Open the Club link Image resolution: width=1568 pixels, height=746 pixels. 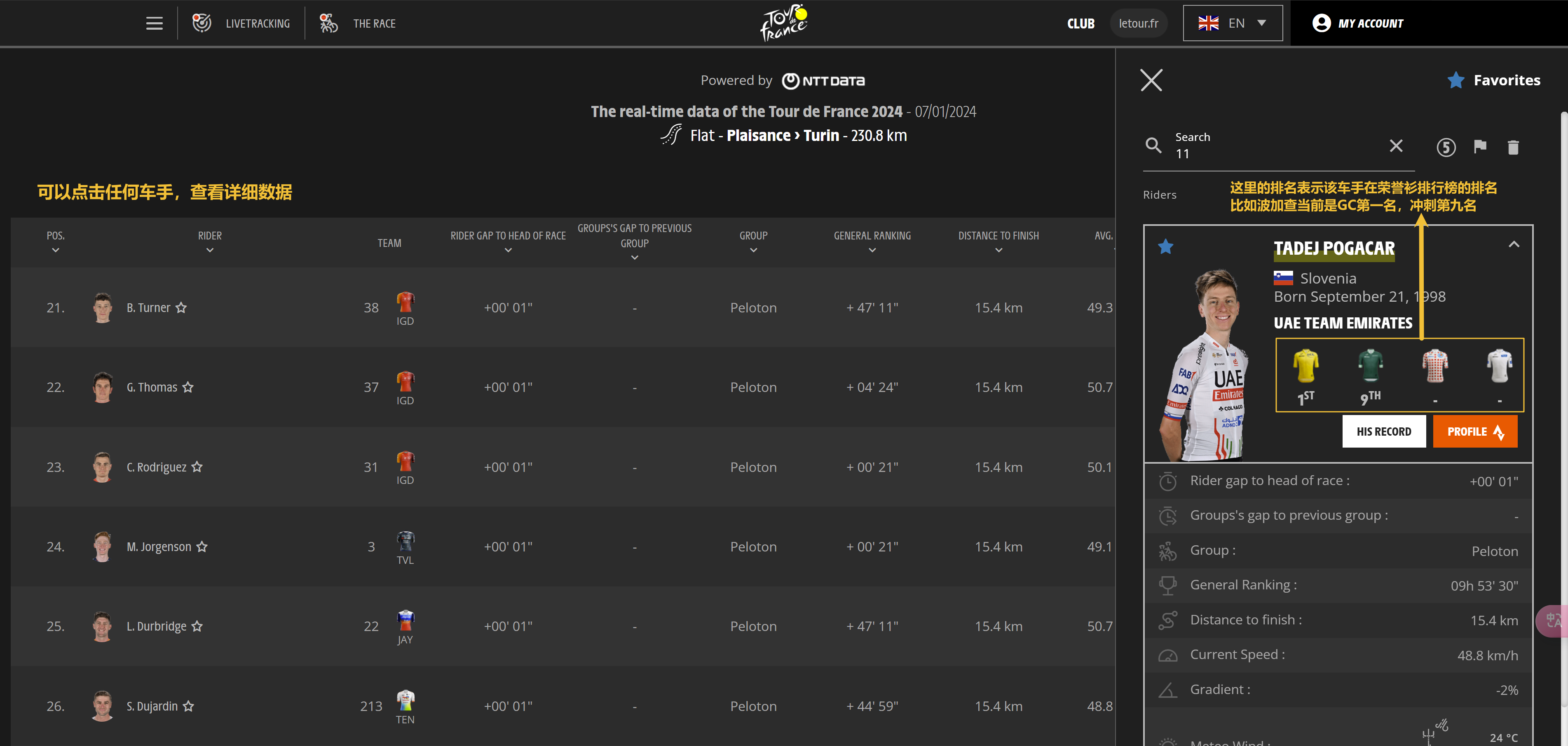click(1080, 24)
